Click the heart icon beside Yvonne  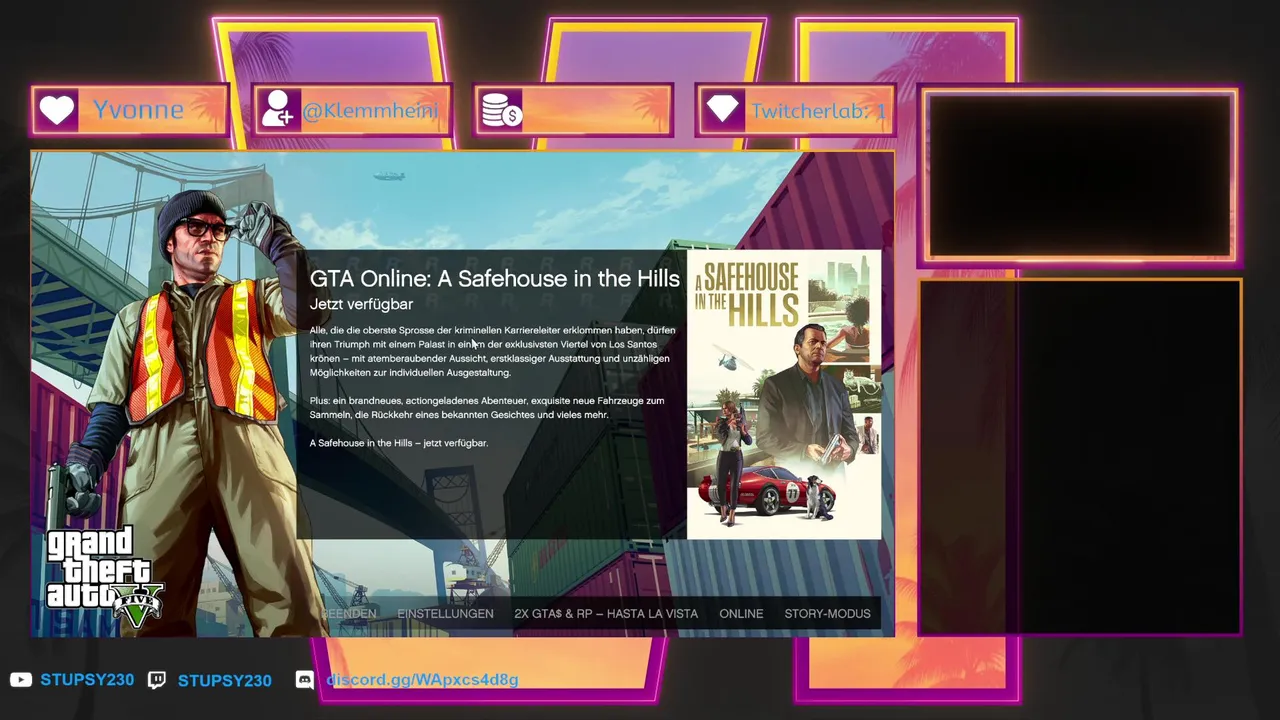click(x=58, y=110)
